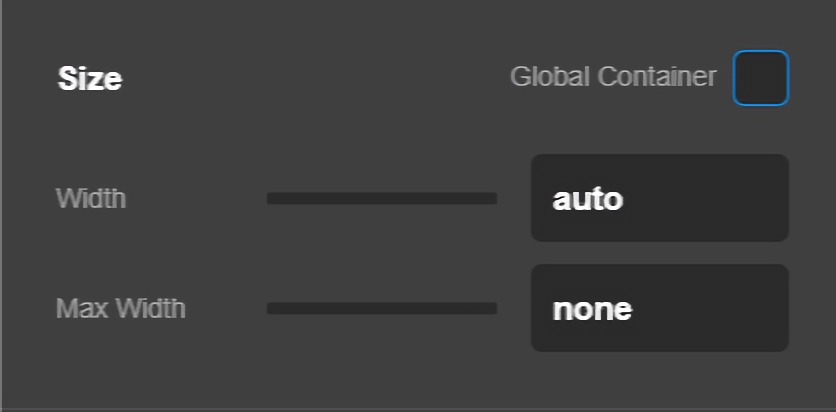Click the Max Width slider track
The height and width of the screenshot is (412, 836).
[x=381, y=308]
